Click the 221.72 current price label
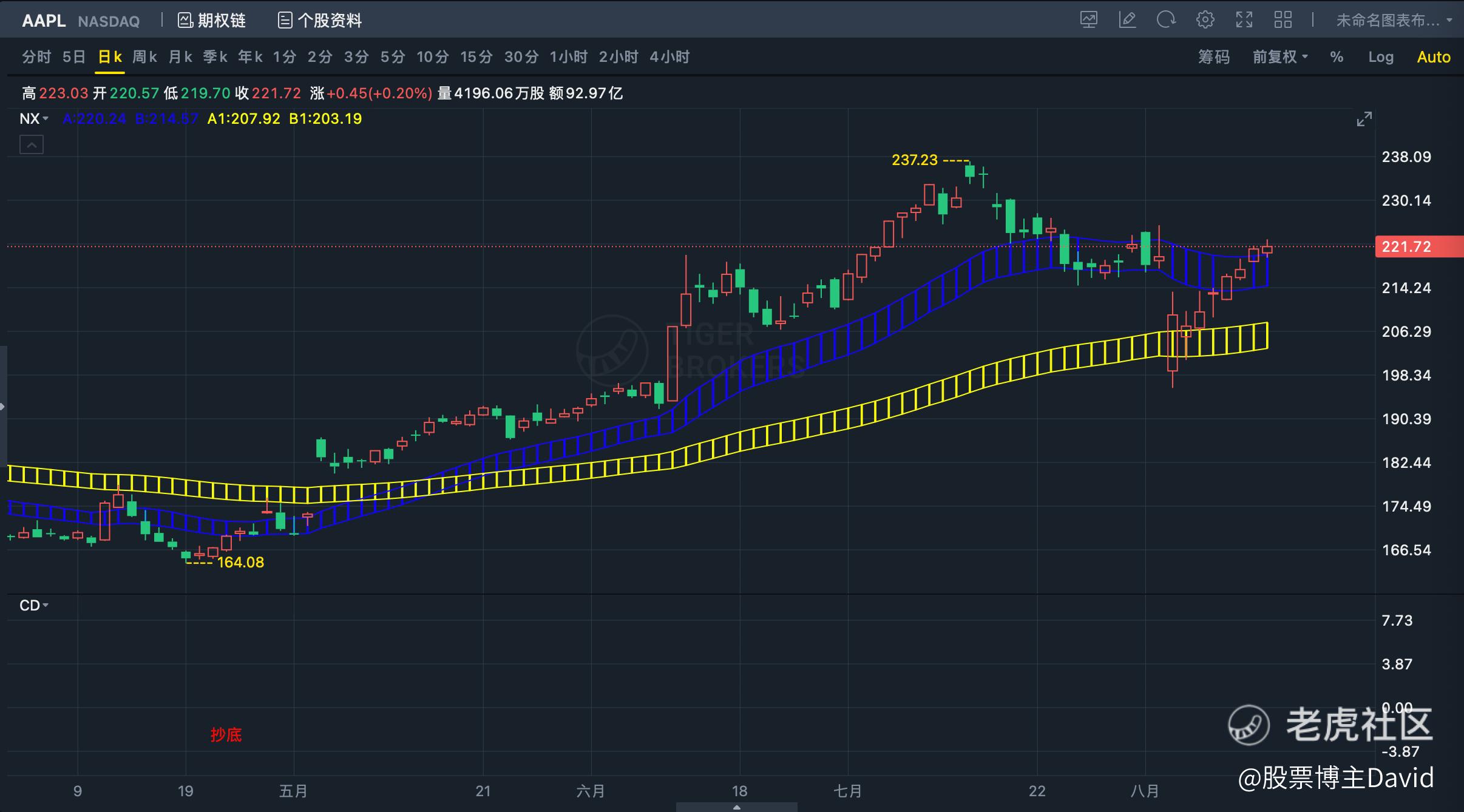Image resolution: width=1464 pixels, height=812 pixels. (x=1419, y=246)
